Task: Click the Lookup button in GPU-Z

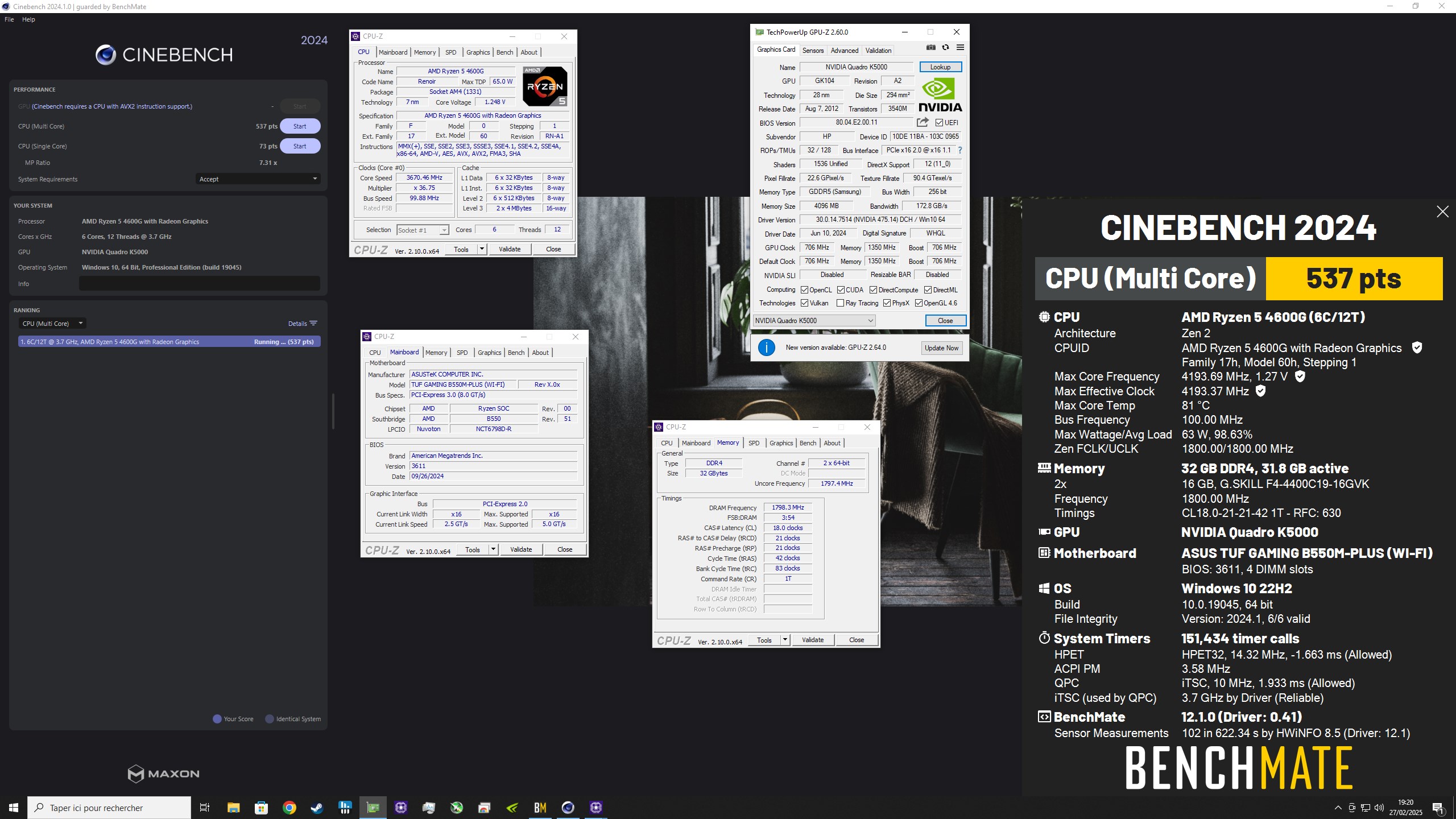Action: click(x=940, y=67)
